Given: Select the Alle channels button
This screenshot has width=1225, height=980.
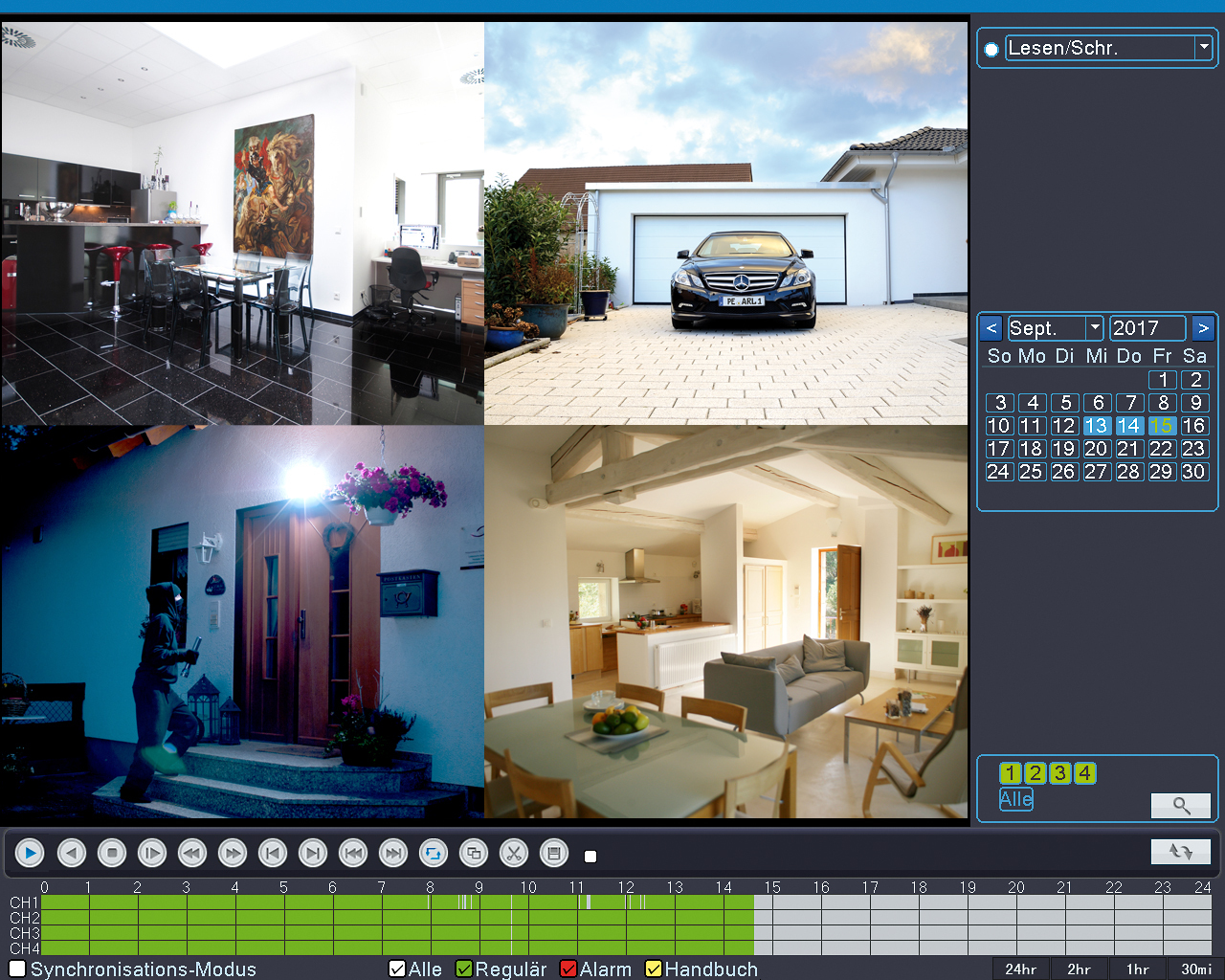Looking at the screenshot, I should pyautogui.click(x=1016, y=799).
